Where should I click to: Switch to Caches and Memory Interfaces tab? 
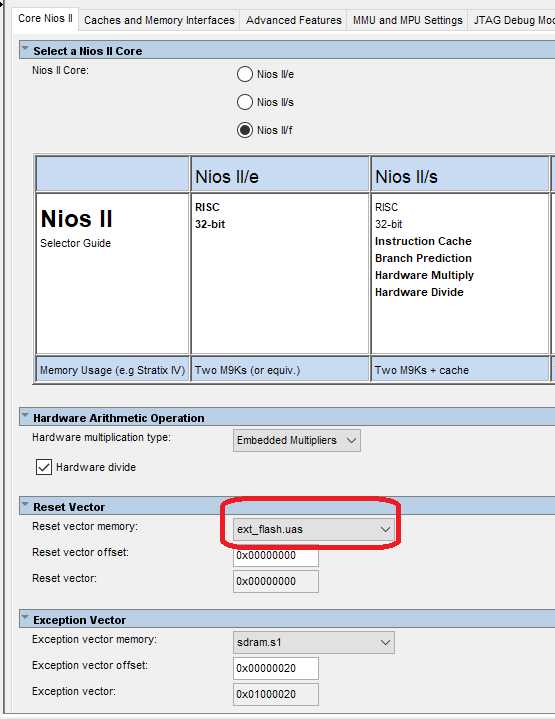click(x=159, y=20)
